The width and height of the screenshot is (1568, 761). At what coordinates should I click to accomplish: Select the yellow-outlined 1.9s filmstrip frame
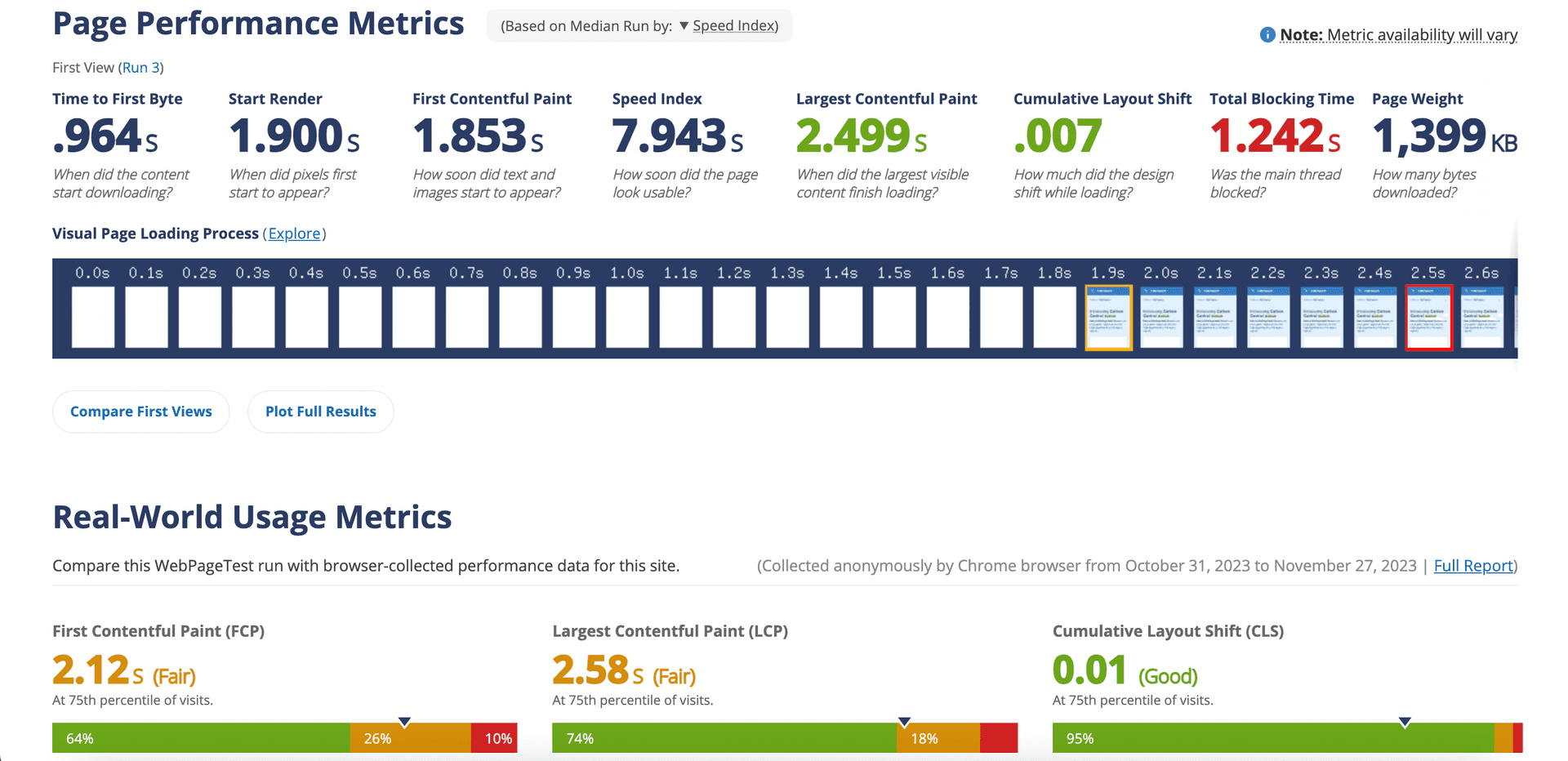1108,318
